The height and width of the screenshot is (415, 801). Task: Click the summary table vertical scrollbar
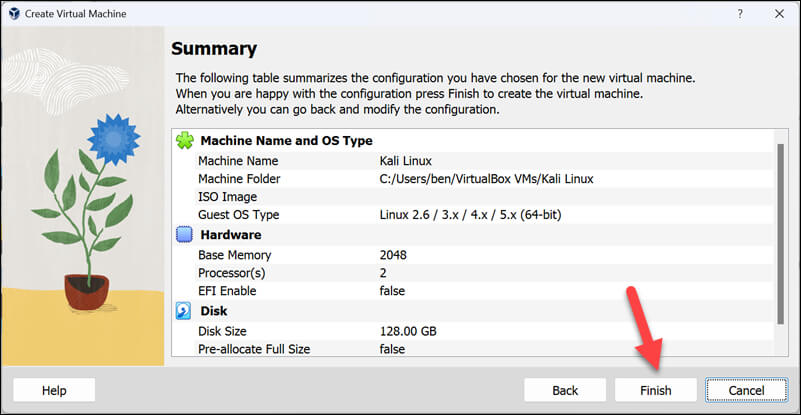coord(780,240)
